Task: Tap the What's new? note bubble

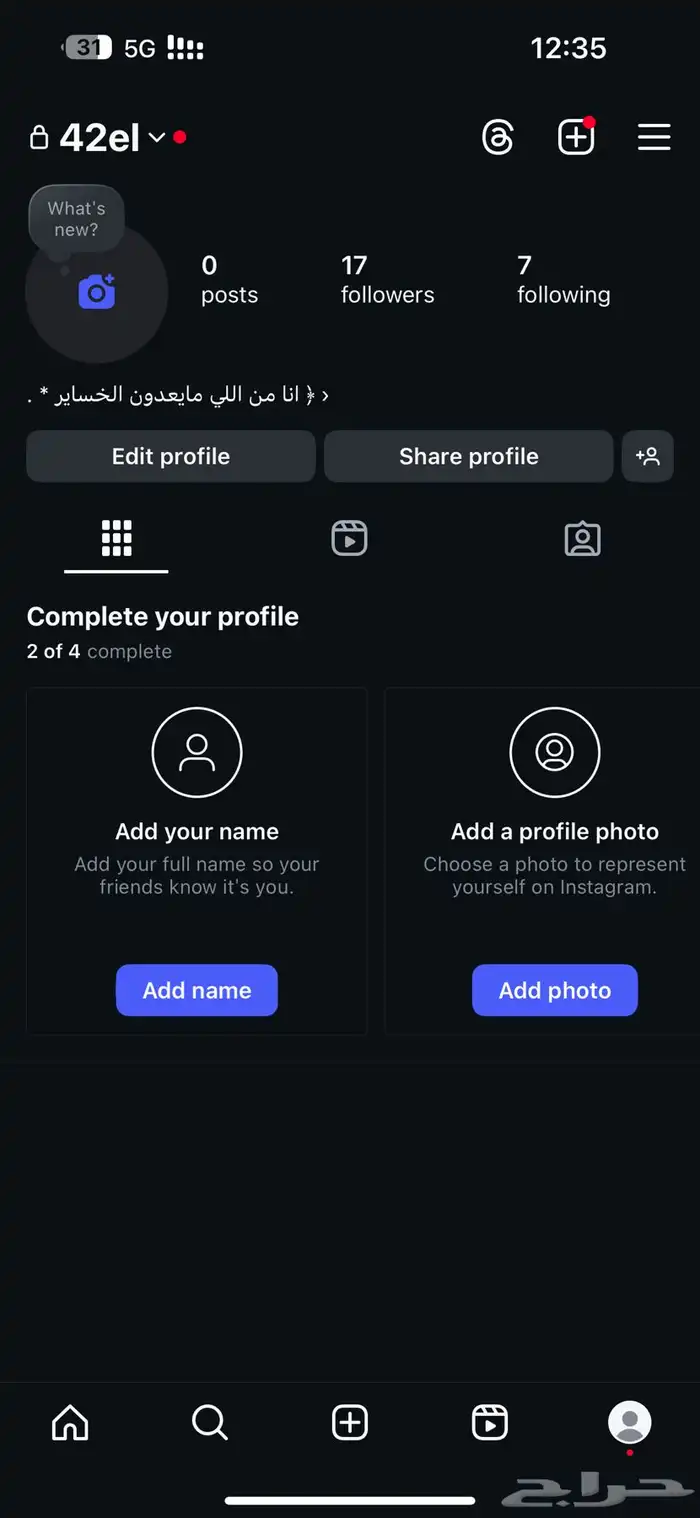Action: pyautogui.click(x=76, y=219)
